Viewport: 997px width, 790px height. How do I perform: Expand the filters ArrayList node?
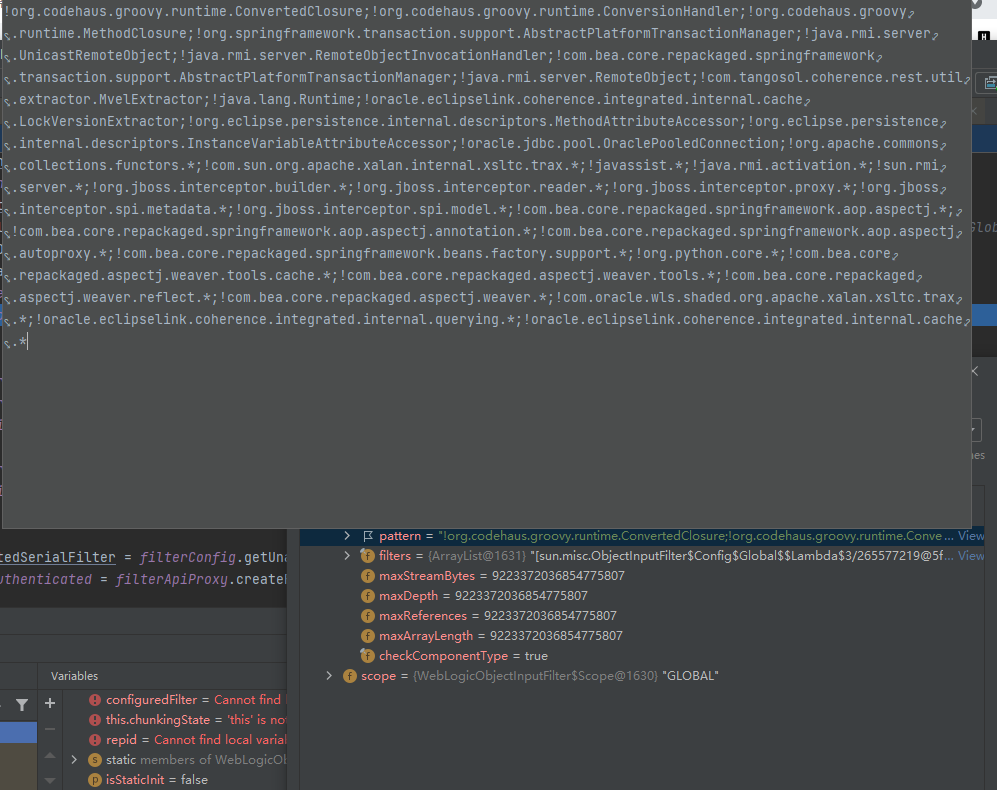click(347, 555)
